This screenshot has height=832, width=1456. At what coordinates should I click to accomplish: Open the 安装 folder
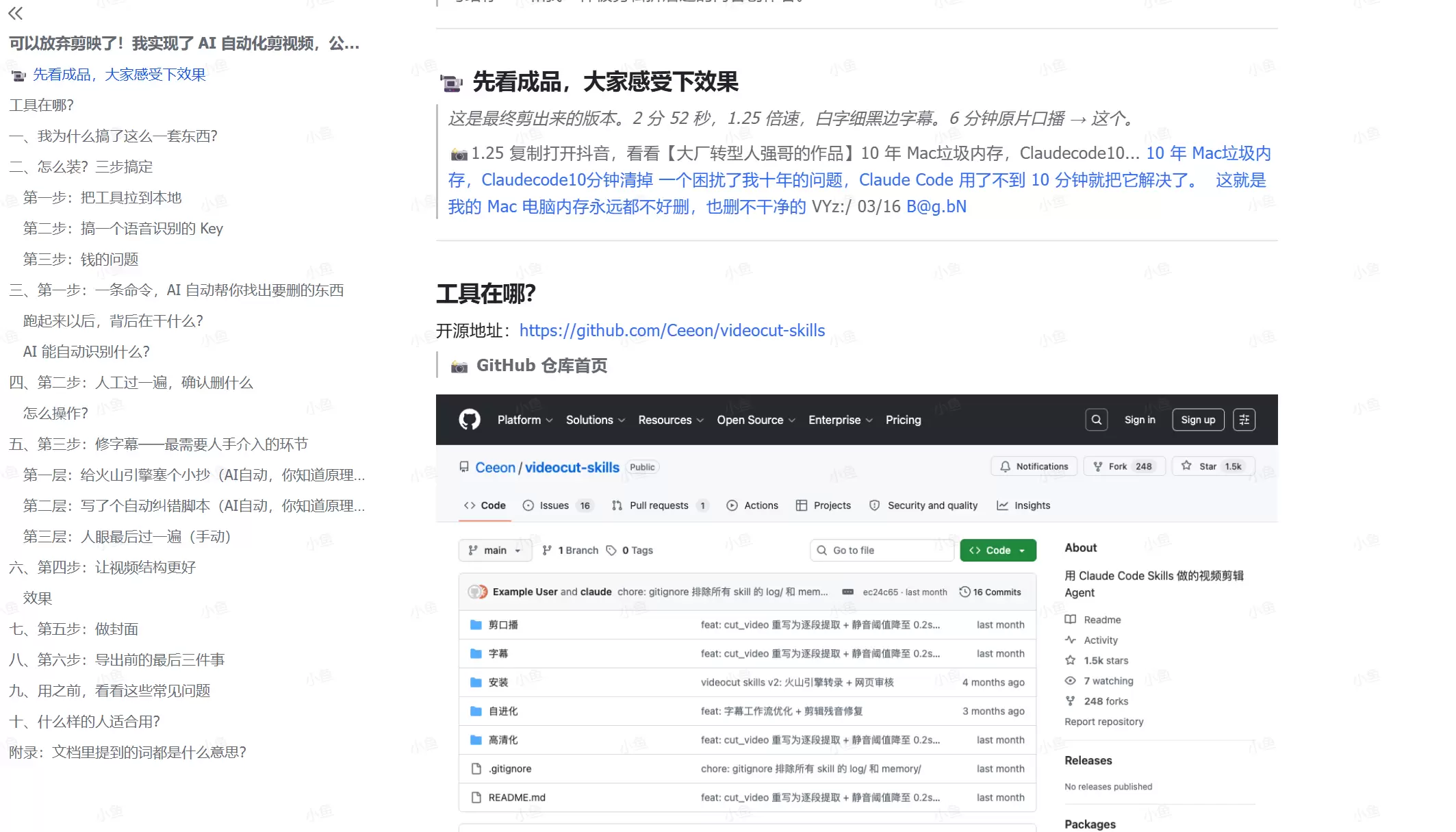point(498,682)
